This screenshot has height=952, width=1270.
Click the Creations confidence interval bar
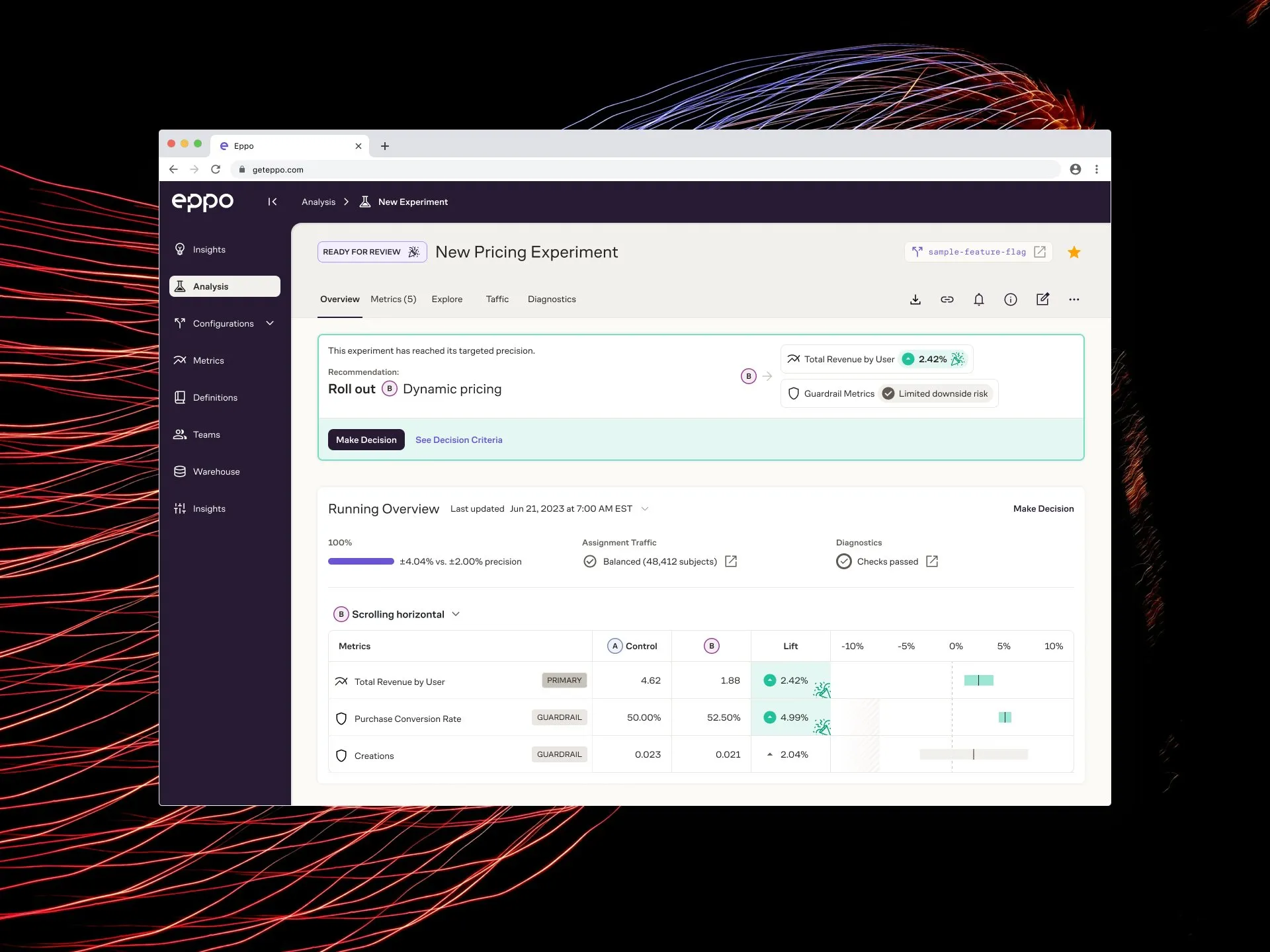point(974,754)
